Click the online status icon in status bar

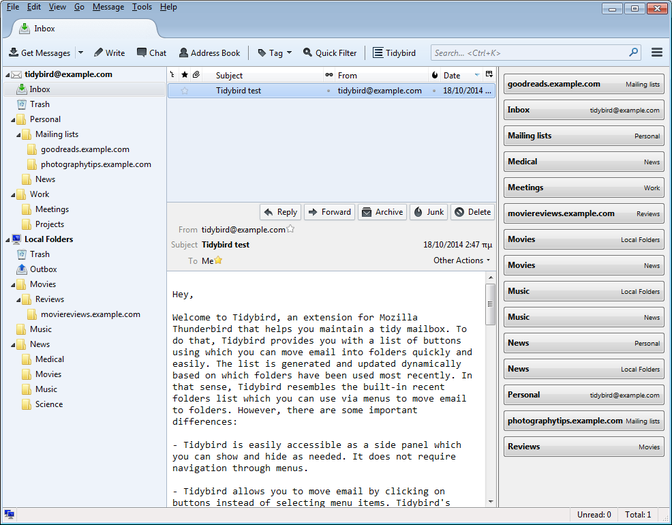click(x=9, y=514)
